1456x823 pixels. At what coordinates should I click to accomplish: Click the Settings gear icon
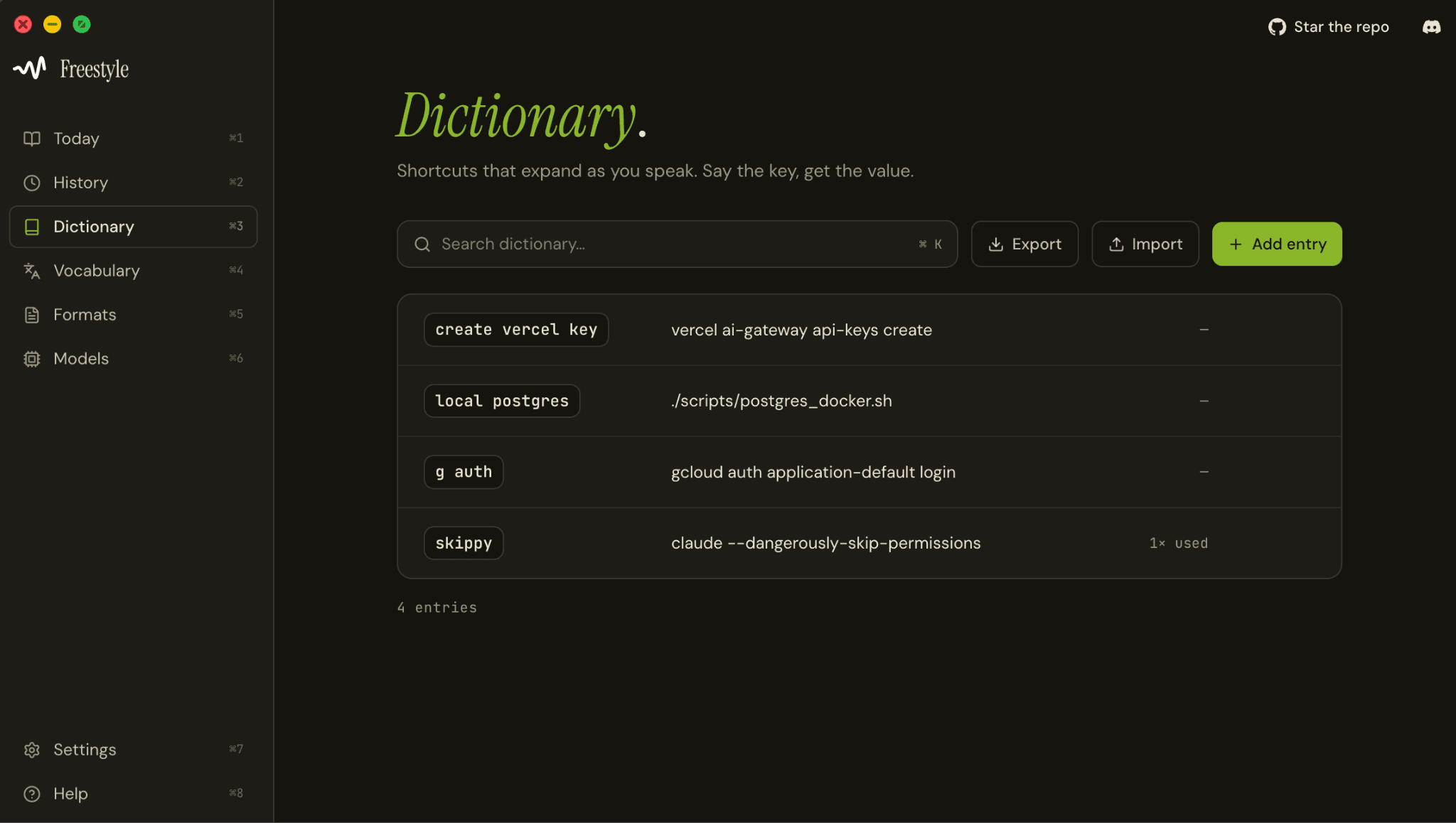point(32,750)
